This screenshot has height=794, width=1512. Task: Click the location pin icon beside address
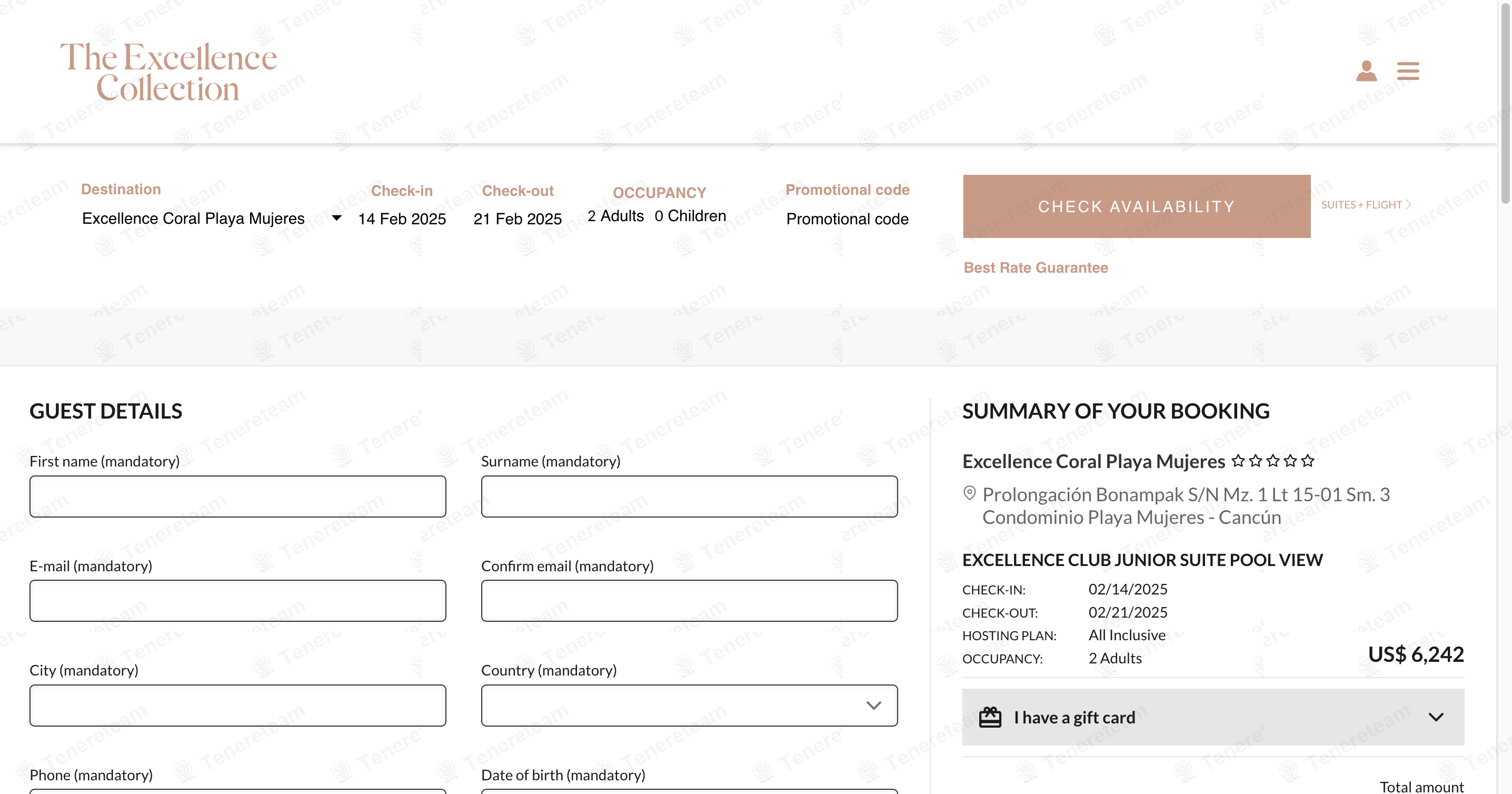pos(970,493)
